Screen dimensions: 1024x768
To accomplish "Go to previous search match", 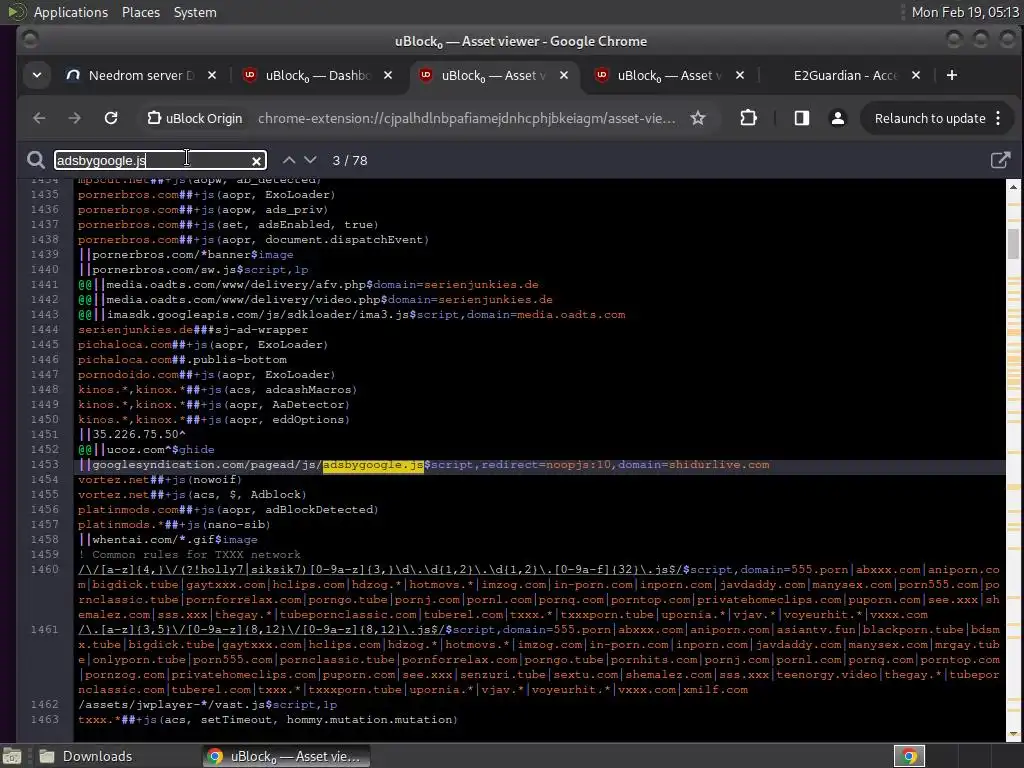I will [289, 160].
